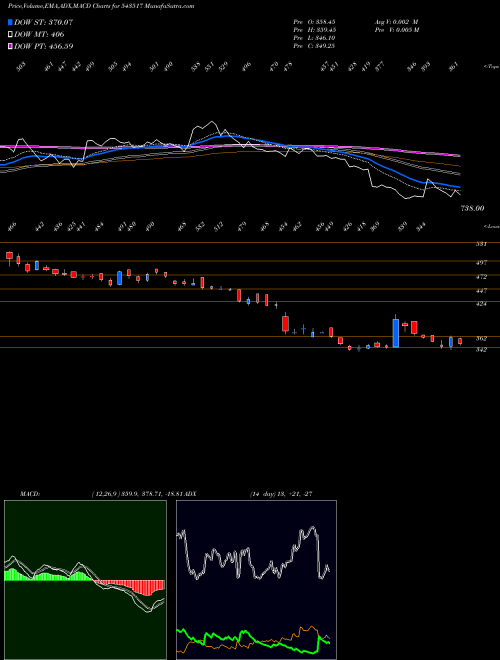Click the large blue candlestick near 362 level
The width and height of the screenshot is (500, 660).
(396, 333)
